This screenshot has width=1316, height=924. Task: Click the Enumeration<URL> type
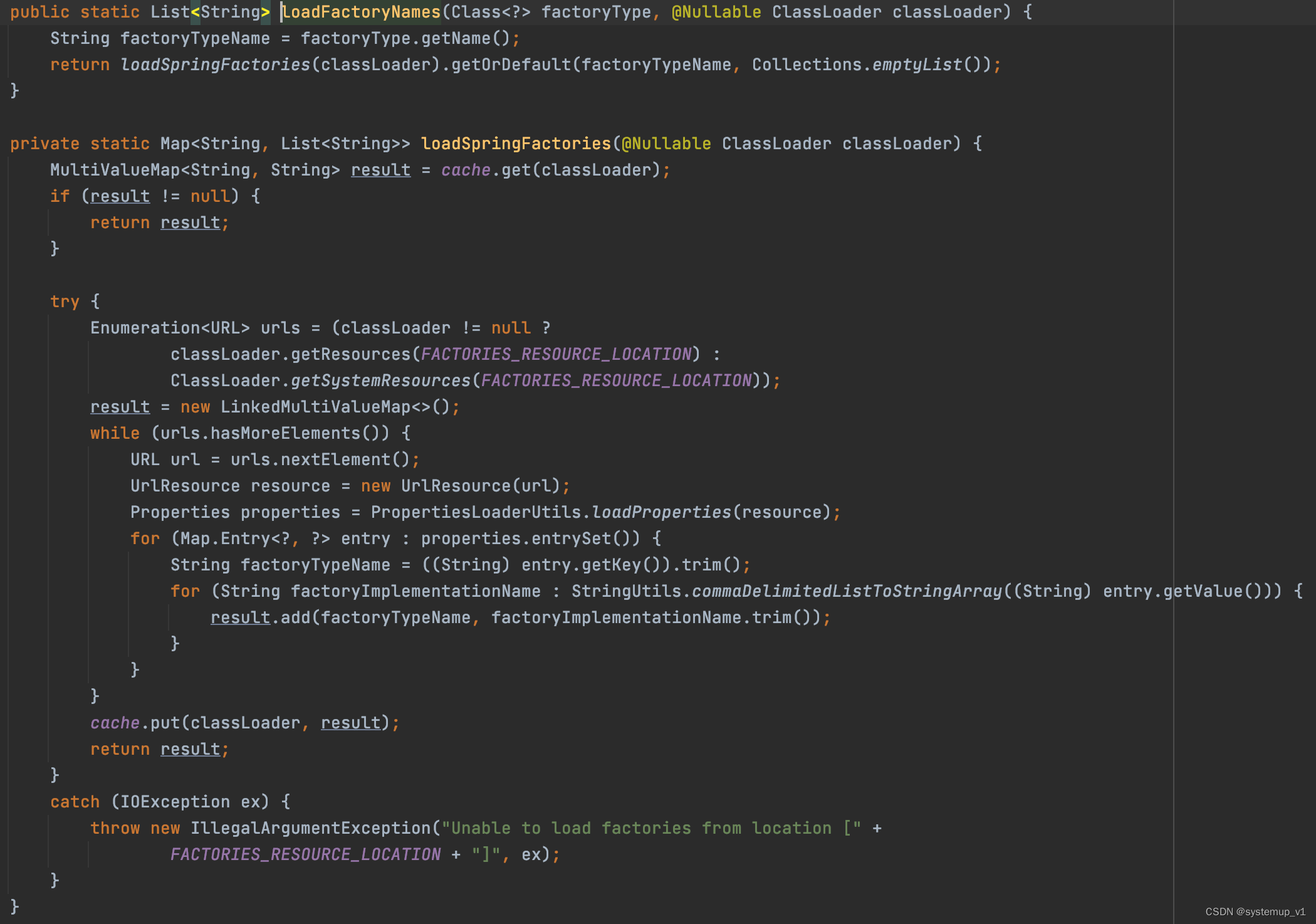(170, 328)
